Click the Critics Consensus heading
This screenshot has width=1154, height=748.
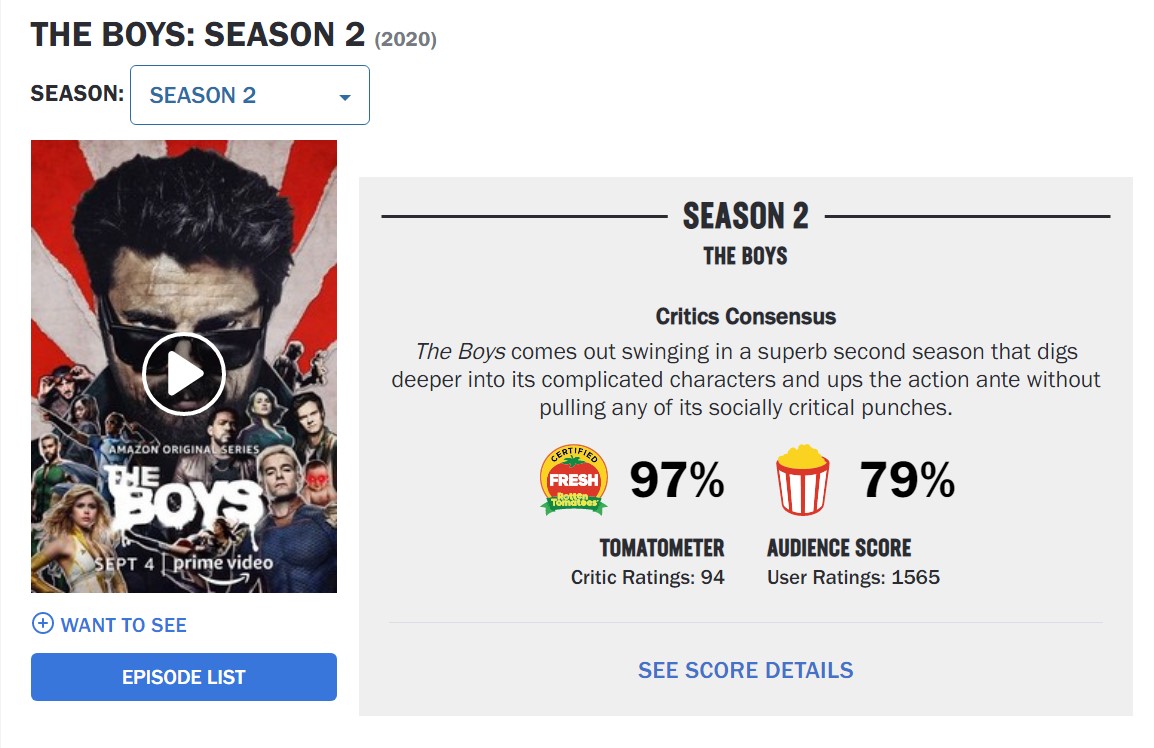click(746, 317)
